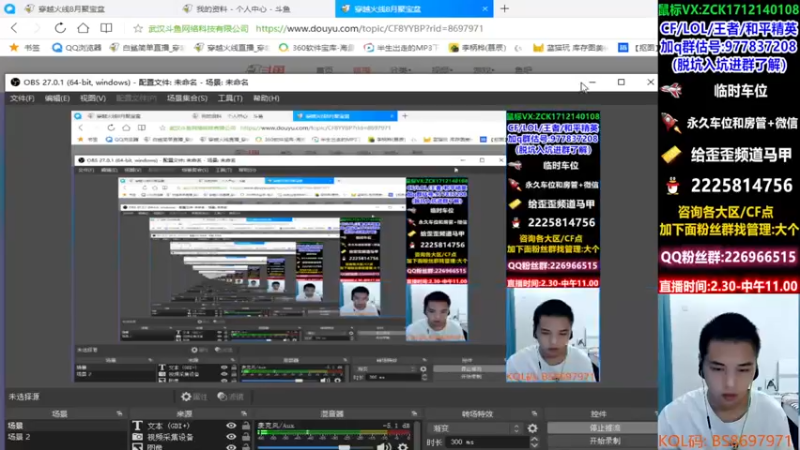800x450 pixels.
Task: Click the douyu URL address bar
Action: pos(369,29)
